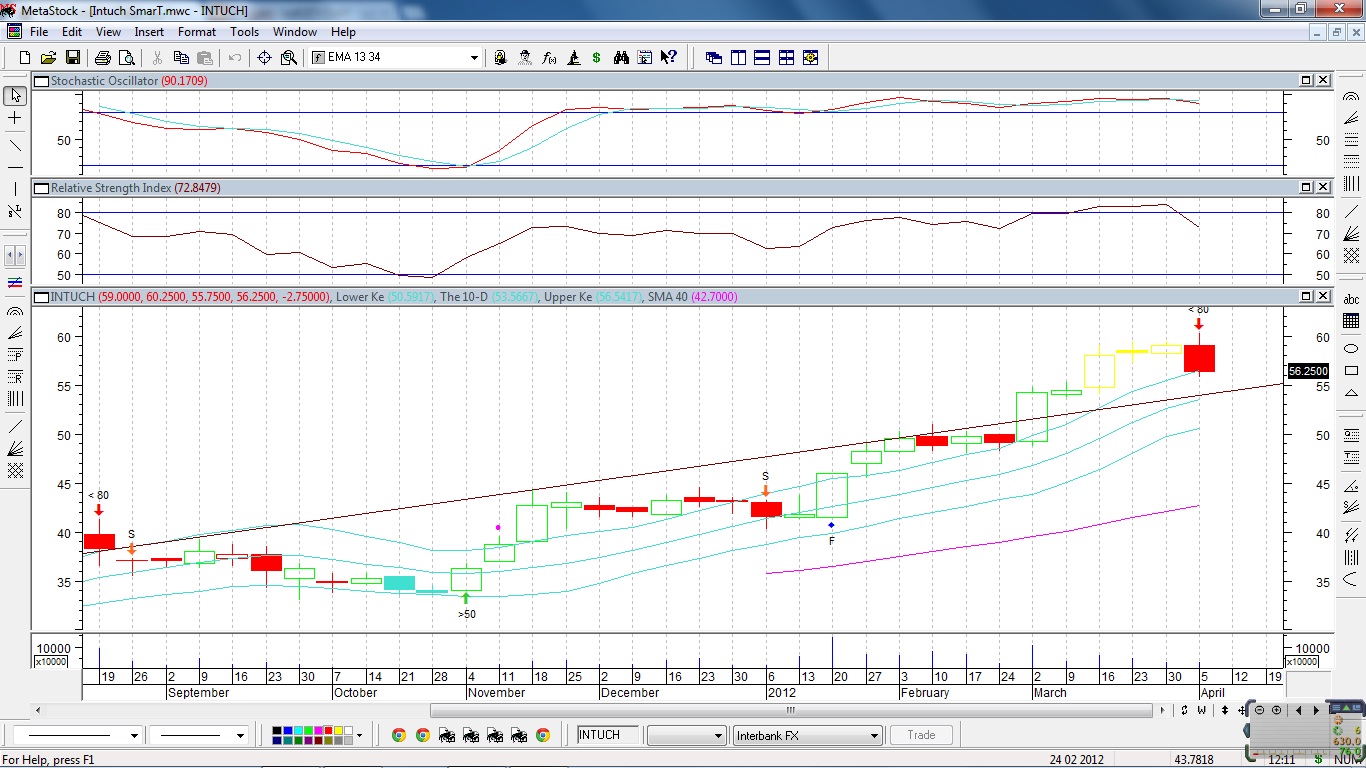Click the crosshair Choose Security icon
Screen dimensions: 1366x768
click(x=265, y=58)
